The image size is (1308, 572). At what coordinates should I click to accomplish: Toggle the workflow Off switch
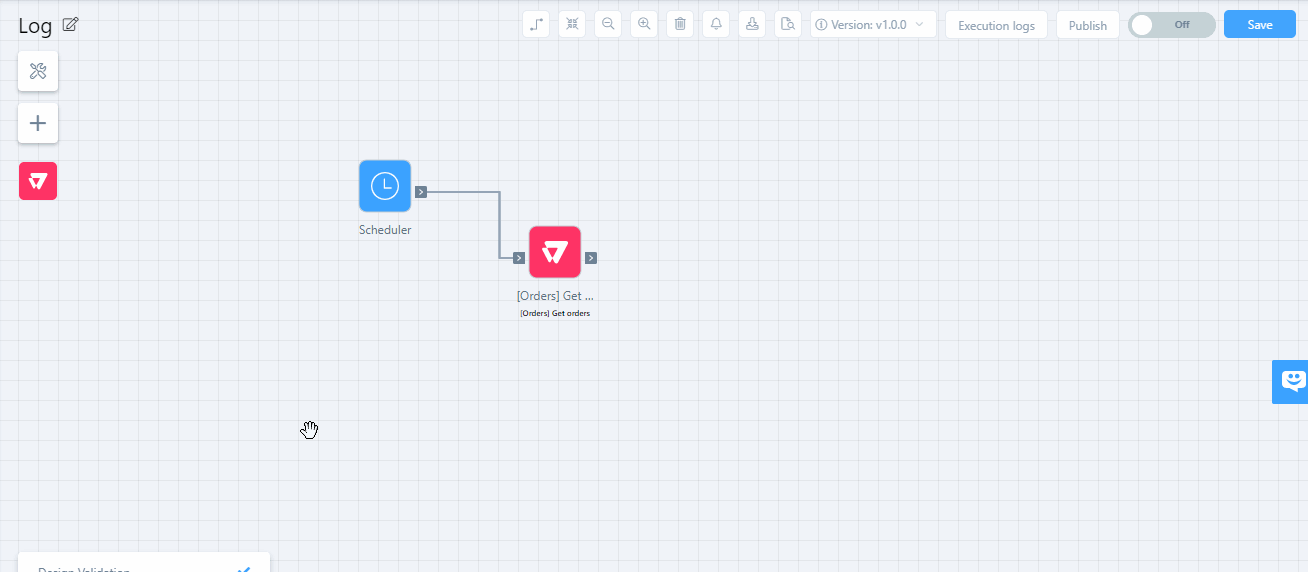coord(1171,25)
